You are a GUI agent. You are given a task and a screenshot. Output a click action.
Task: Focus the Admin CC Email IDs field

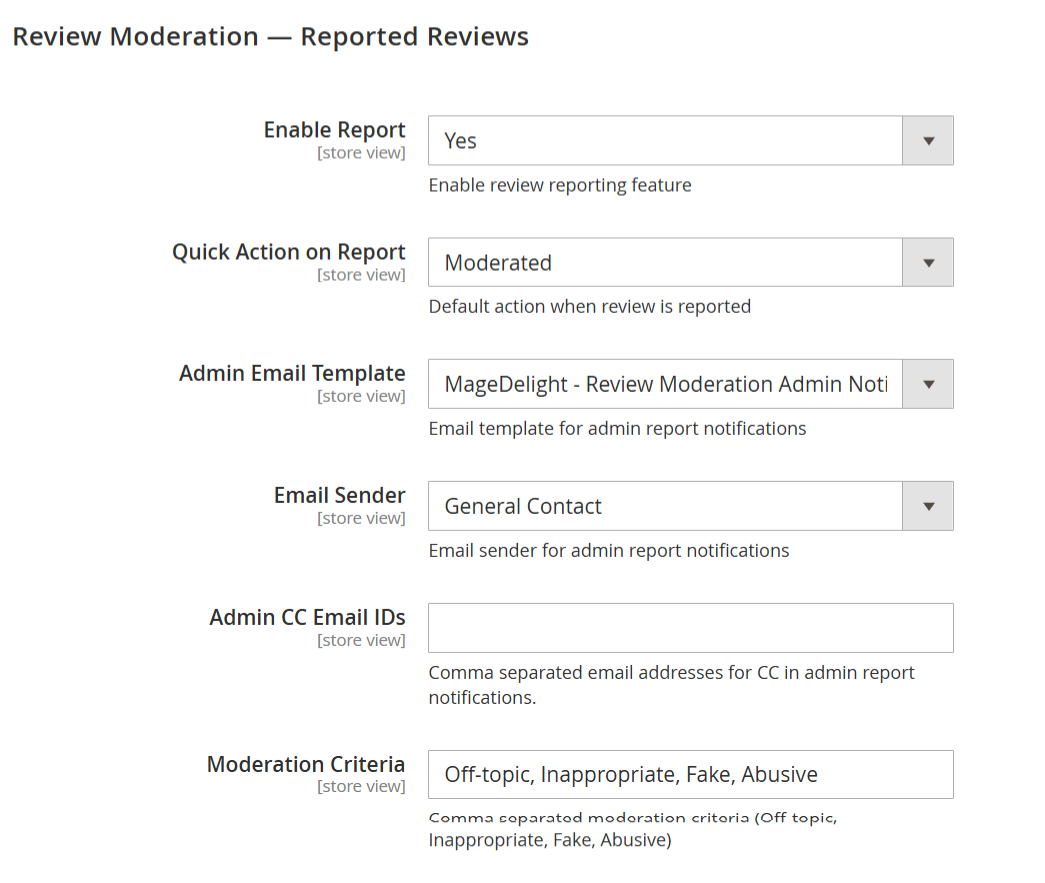[x=690, y=628]
